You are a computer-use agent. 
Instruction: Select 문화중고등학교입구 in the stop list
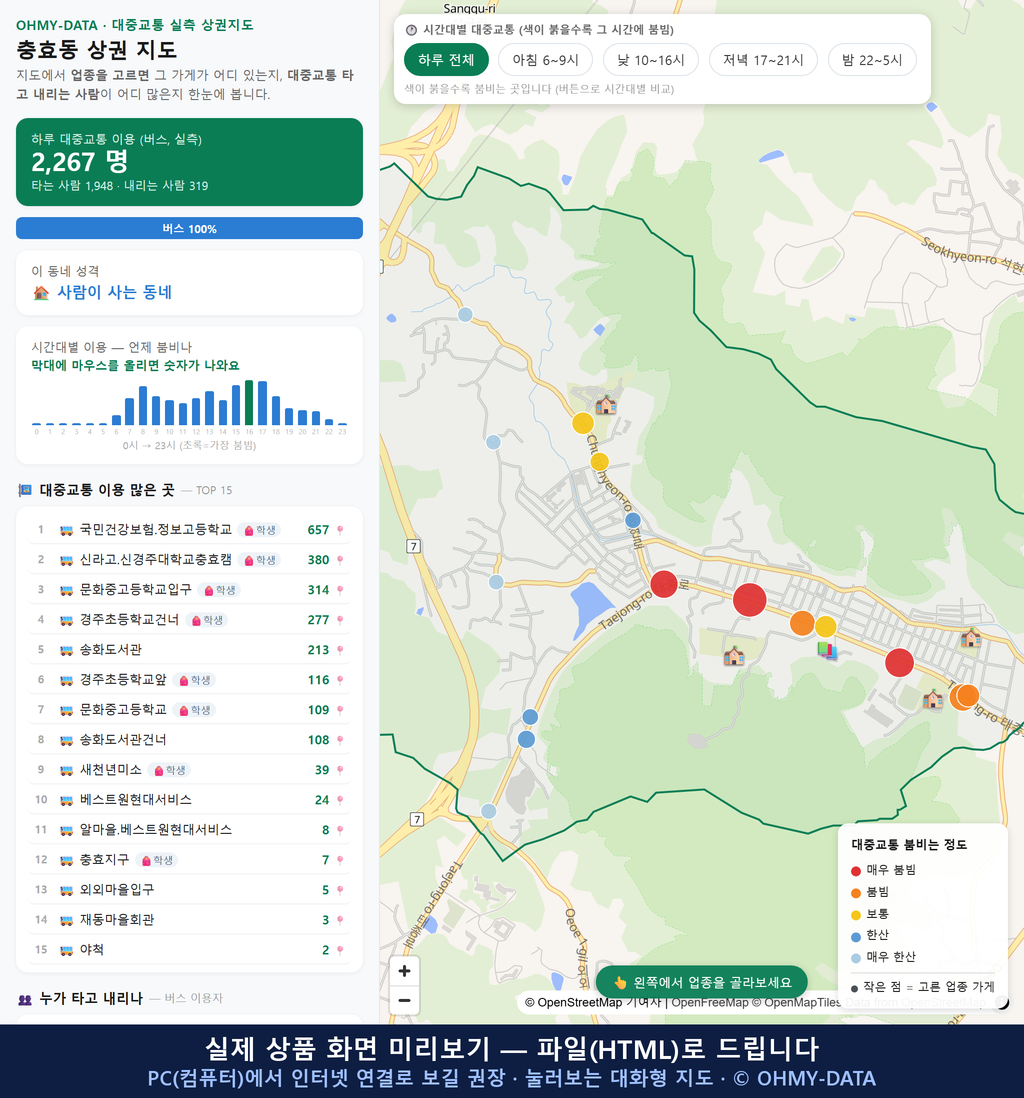click(189, 590)
